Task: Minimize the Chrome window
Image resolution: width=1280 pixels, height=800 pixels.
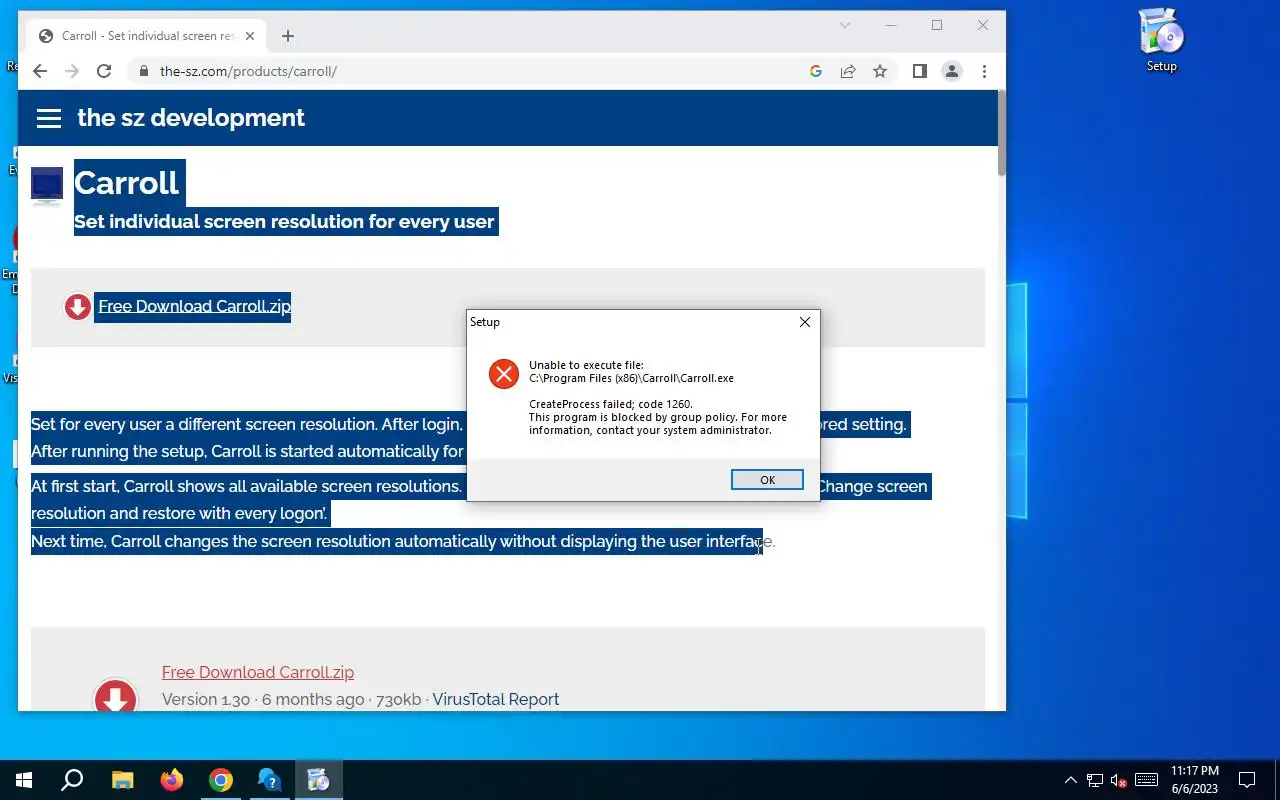Action: (x=891, y=25)
